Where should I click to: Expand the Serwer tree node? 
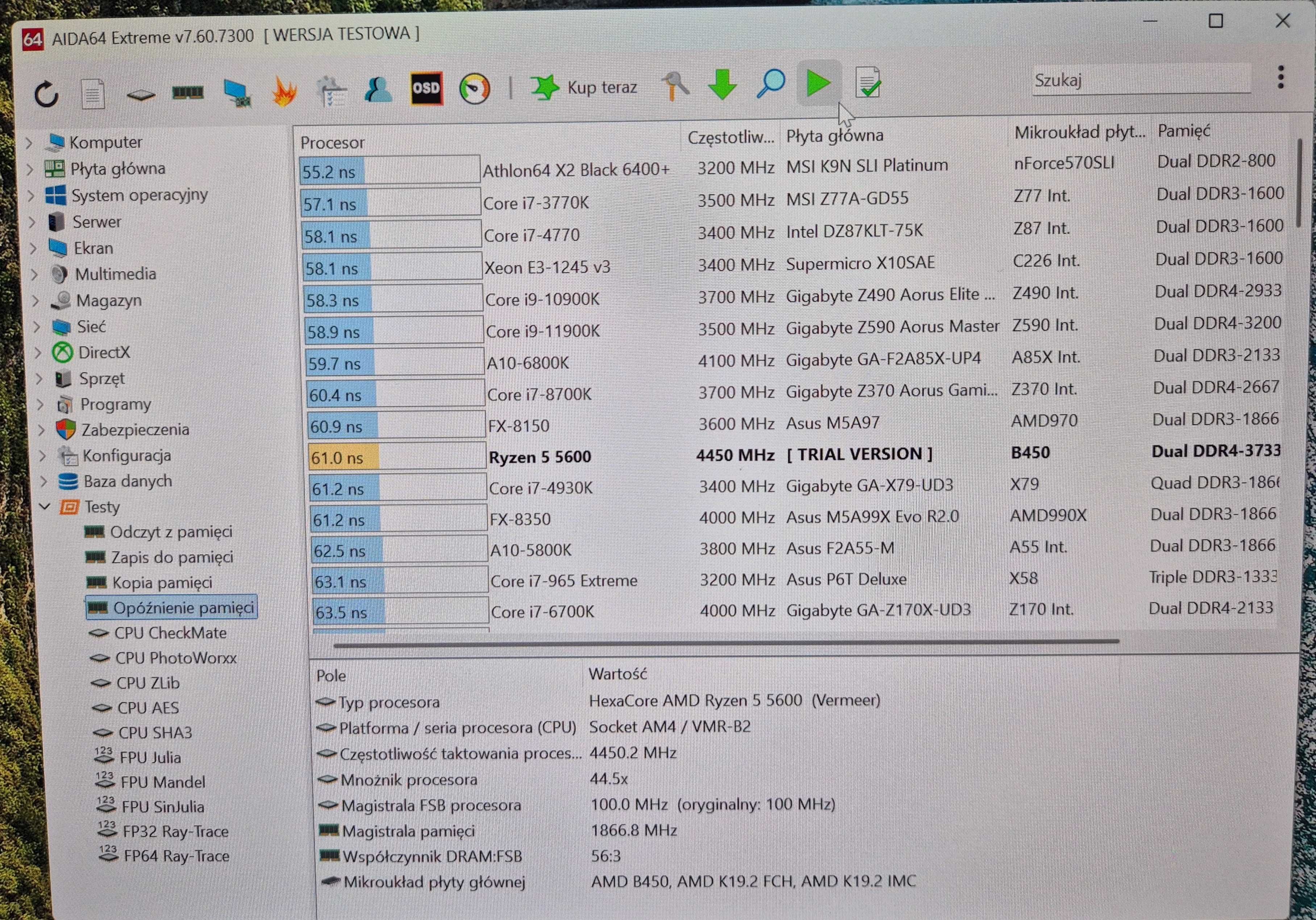[33, 222]
